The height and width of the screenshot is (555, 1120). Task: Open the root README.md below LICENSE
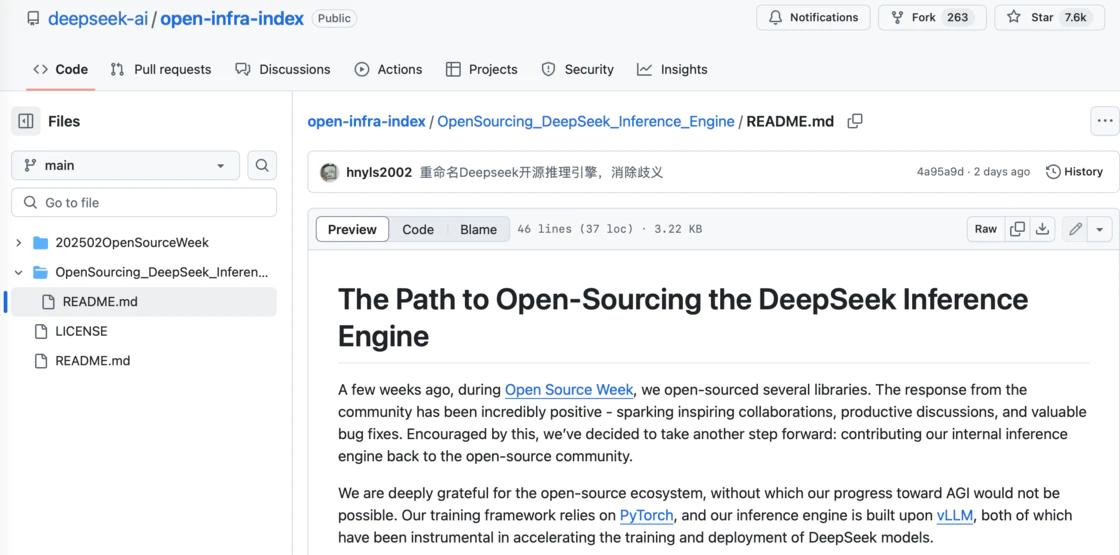point(93,361)
